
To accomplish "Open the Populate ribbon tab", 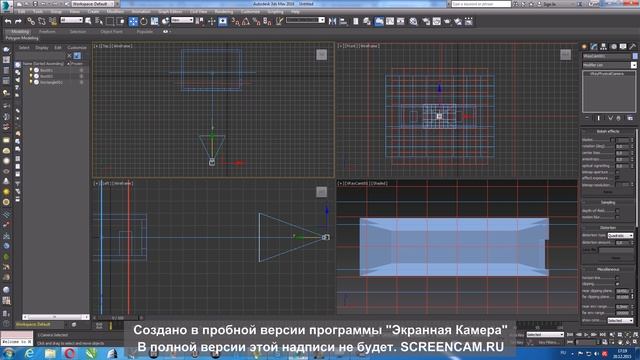I will pyautogui.click(x=144, y=31).
